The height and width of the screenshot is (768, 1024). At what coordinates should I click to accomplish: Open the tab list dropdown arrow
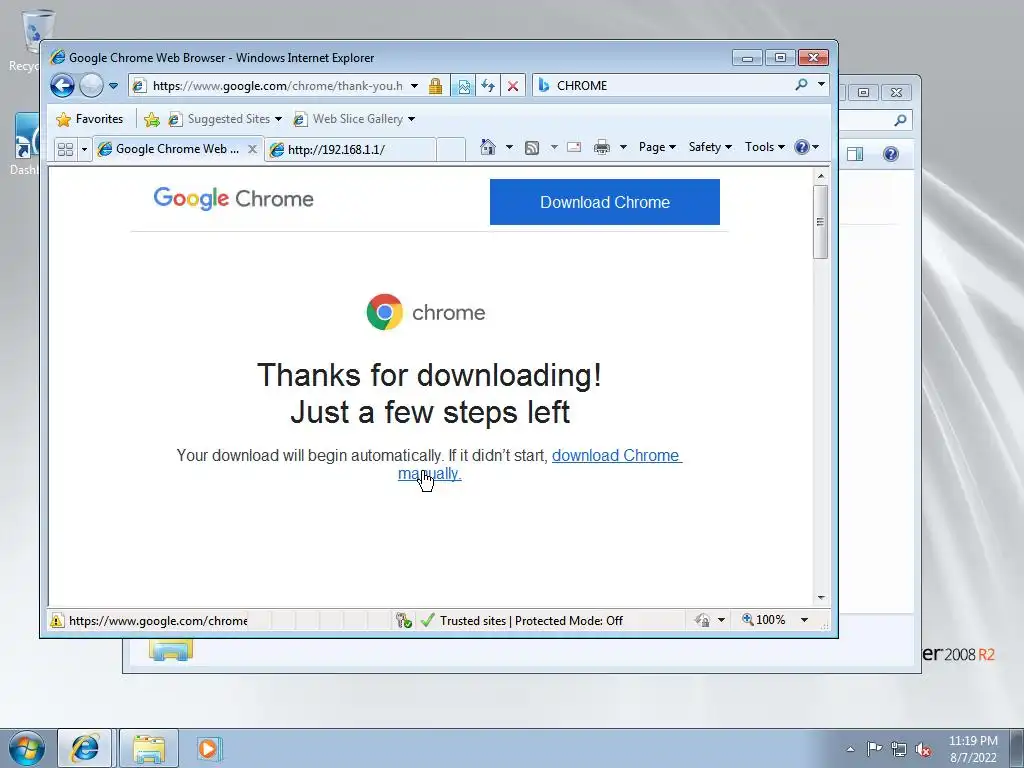84,150
